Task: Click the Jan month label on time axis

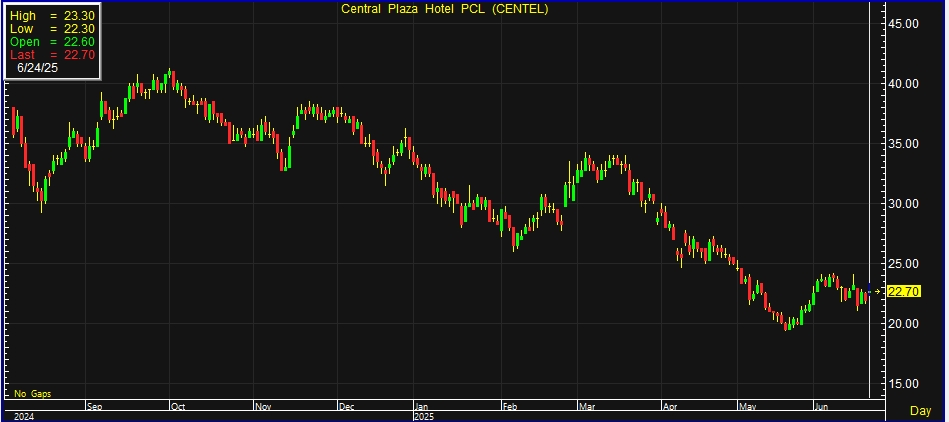Action: 421,406
